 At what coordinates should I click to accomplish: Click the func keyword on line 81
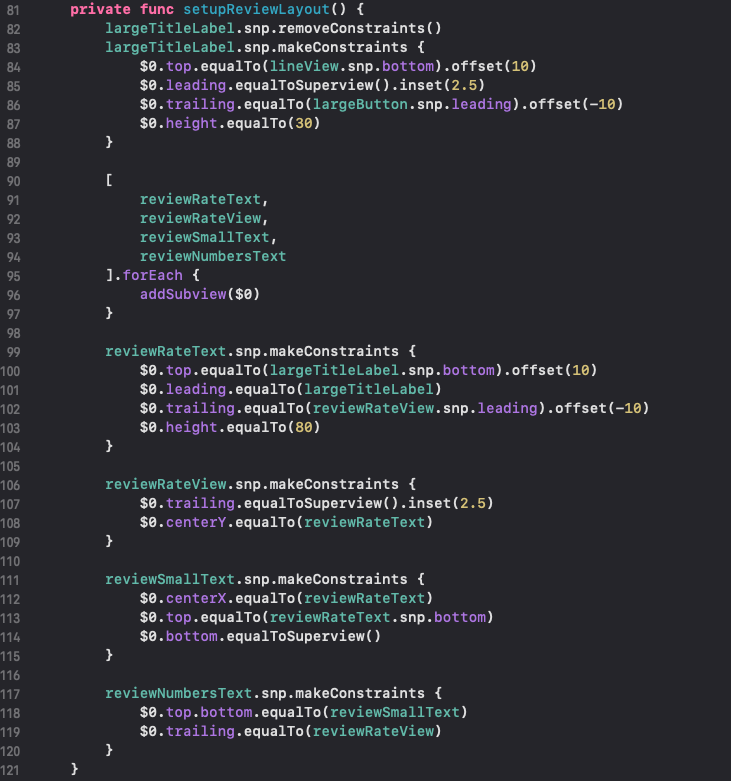point(156,9)
